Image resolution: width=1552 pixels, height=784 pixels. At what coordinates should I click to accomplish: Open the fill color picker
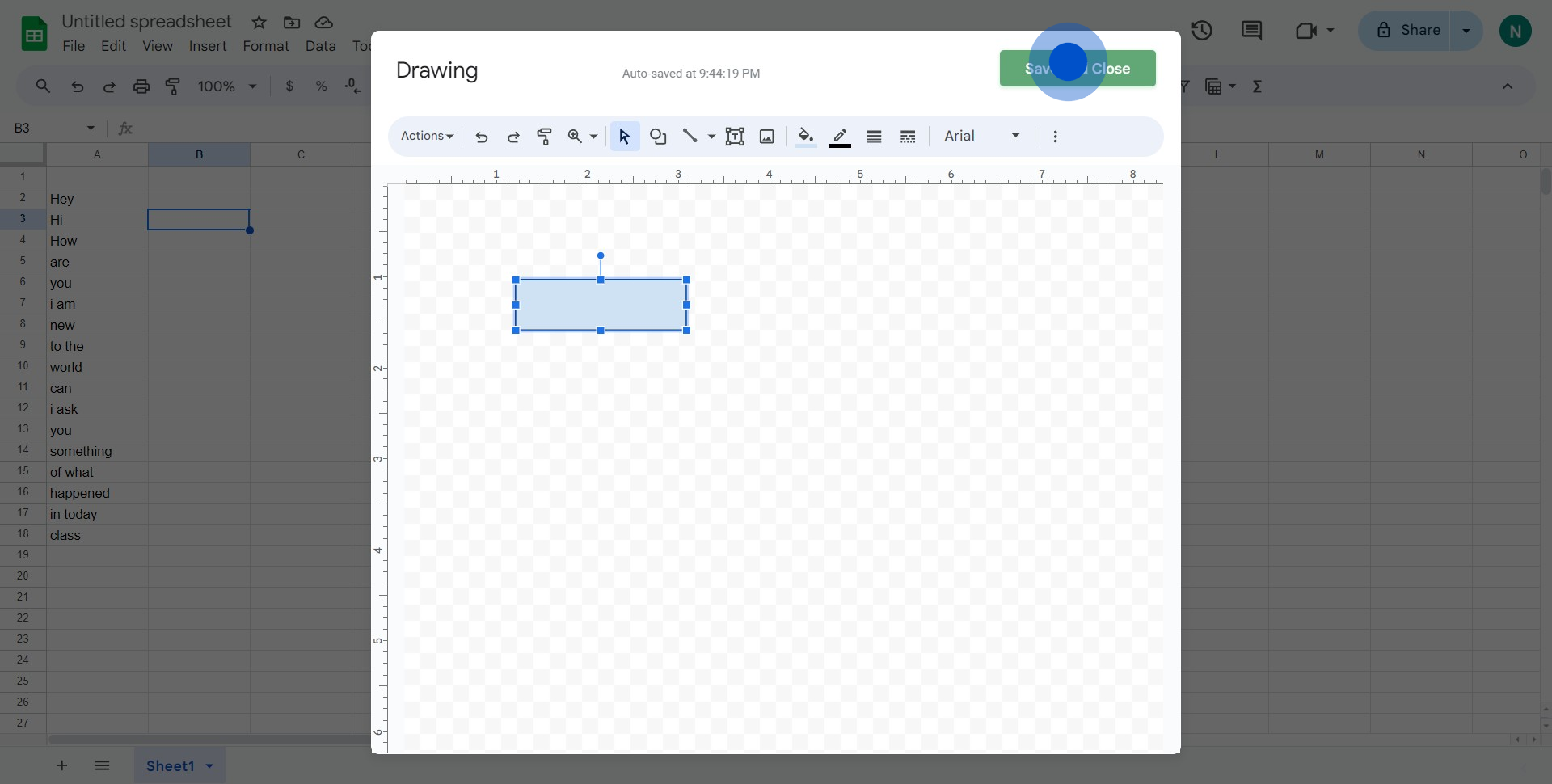(806, 137)
